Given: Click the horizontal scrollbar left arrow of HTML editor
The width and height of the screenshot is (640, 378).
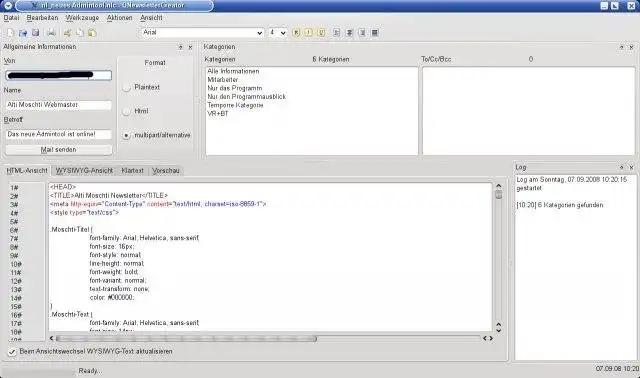Looking at the screenshot, I should click(x=52, y=338).
